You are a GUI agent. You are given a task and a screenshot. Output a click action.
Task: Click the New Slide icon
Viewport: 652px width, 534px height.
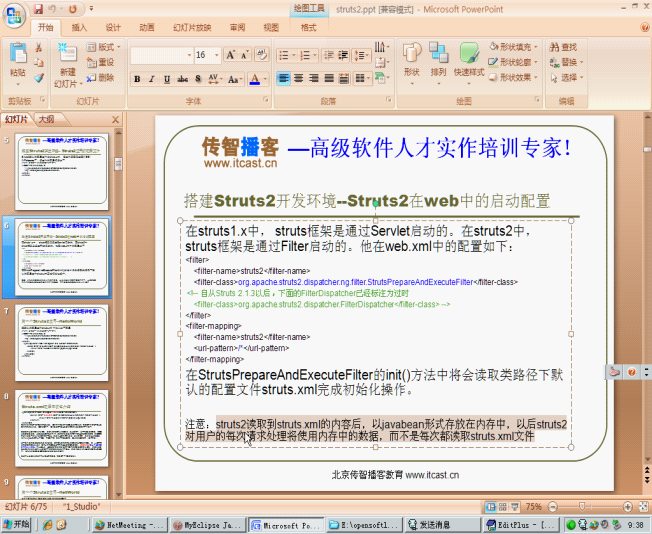[68, 54]
